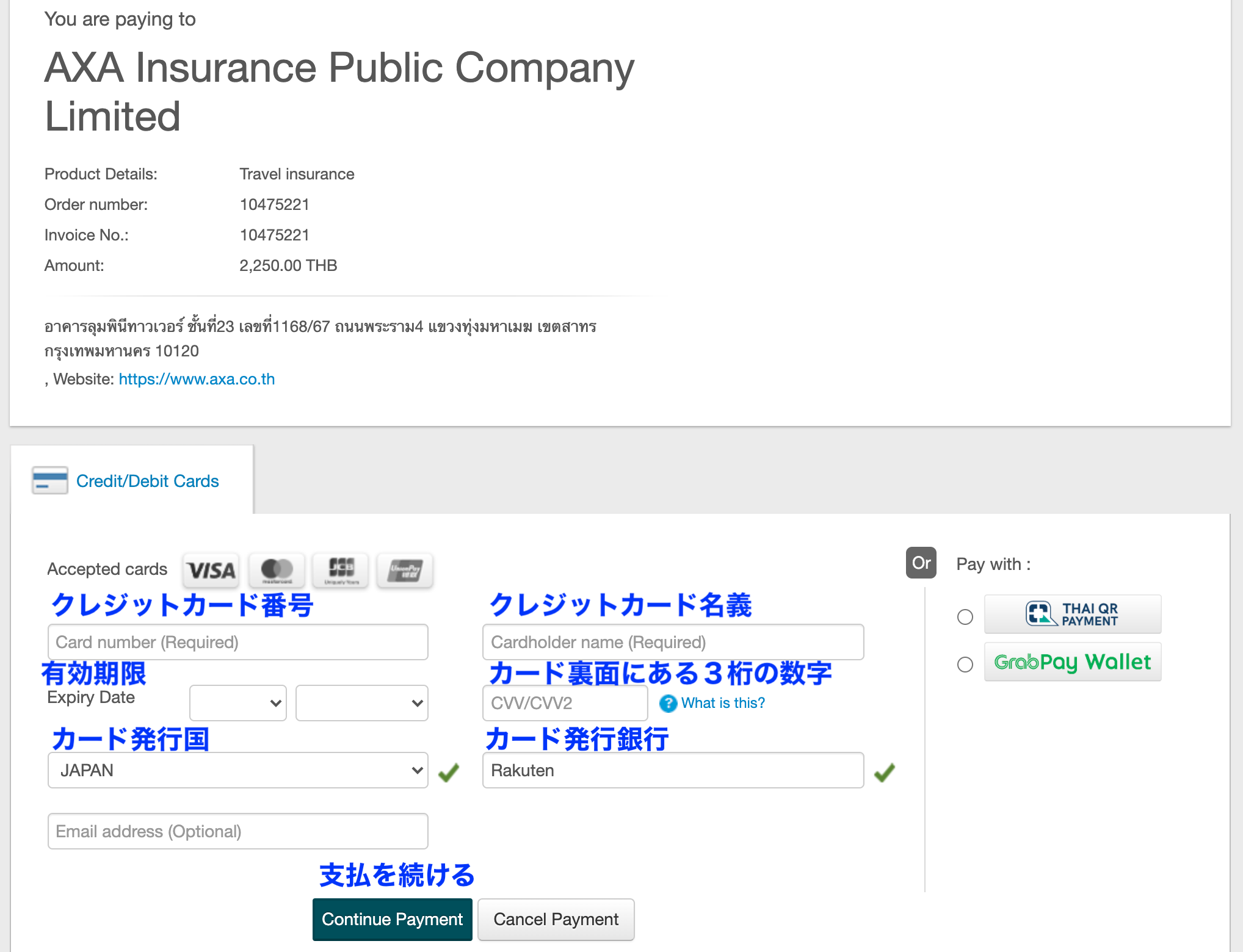This screenshot has width=1243, height=952.
Task: Focus the Cardholder name input field
Action: [x=673, y=642]
